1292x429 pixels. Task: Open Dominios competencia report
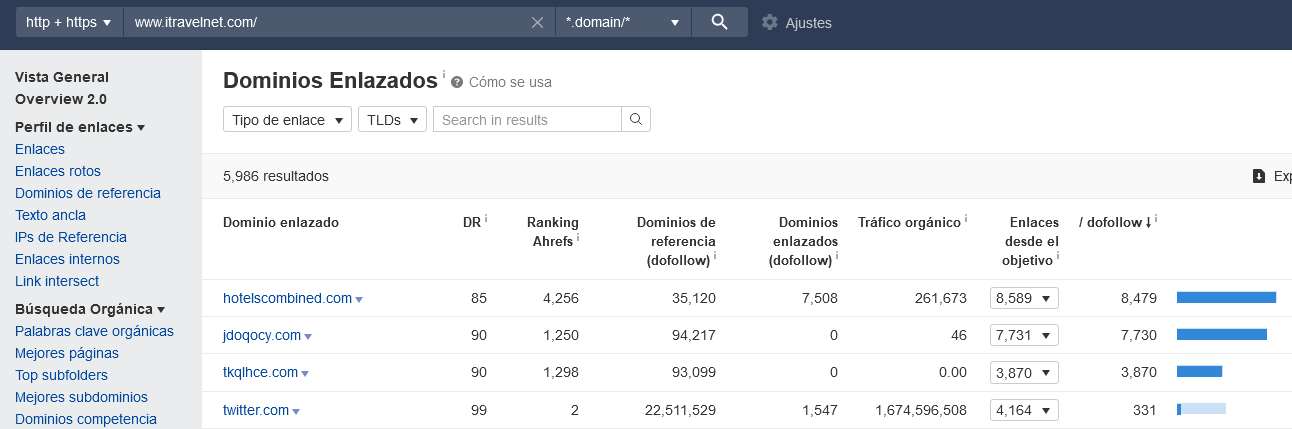click(x=86, y=419)
